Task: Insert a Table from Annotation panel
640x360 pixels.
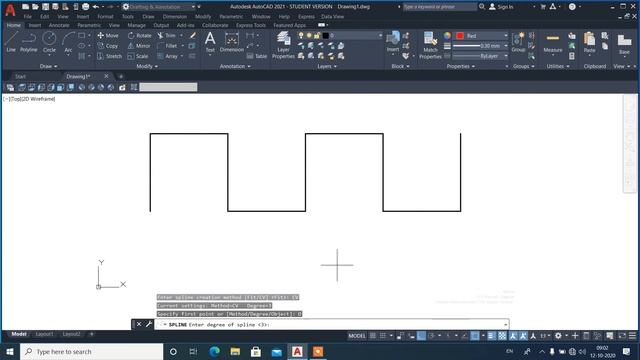Action: (257, 56)
